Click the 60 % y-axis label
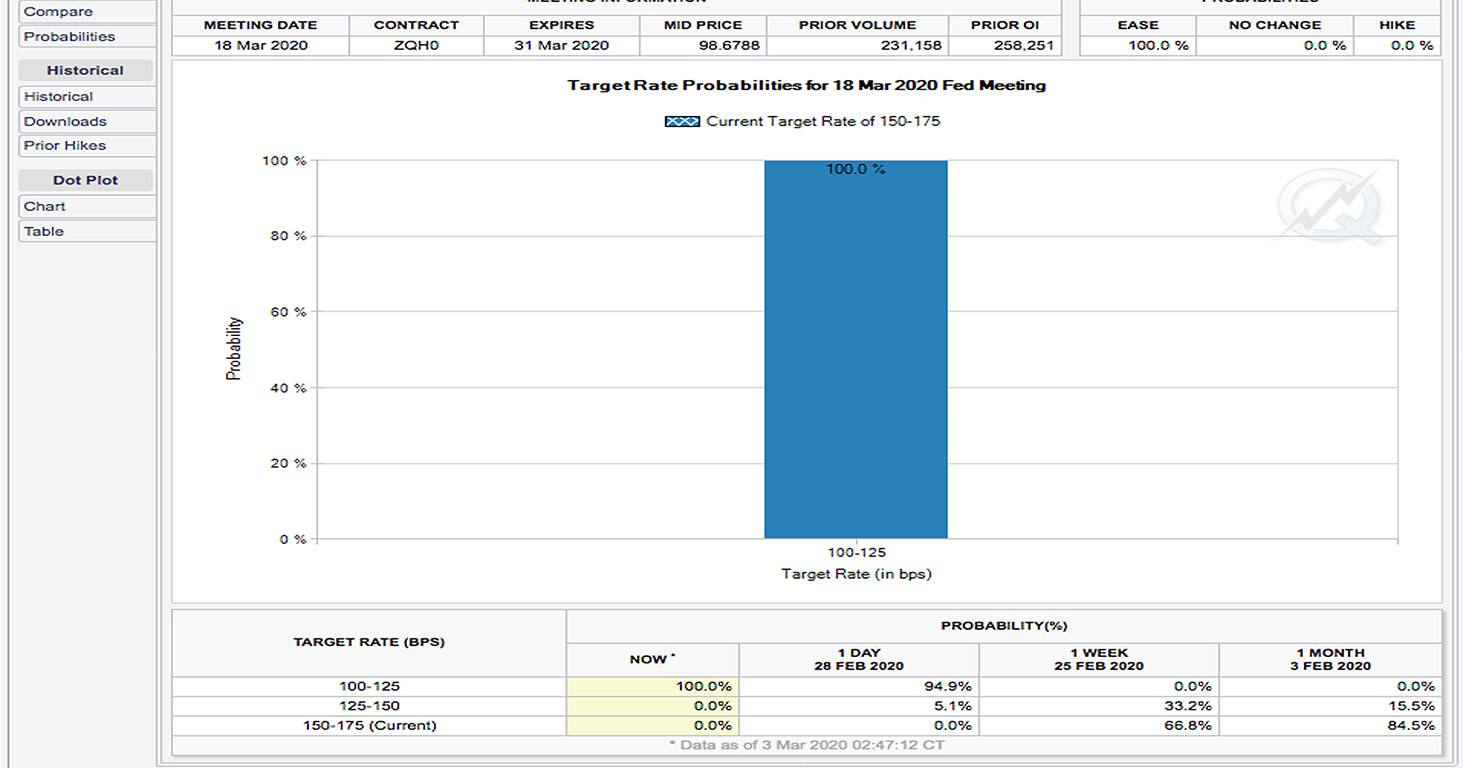Screen dimensions: 1463x768 [x=289, y=312]
